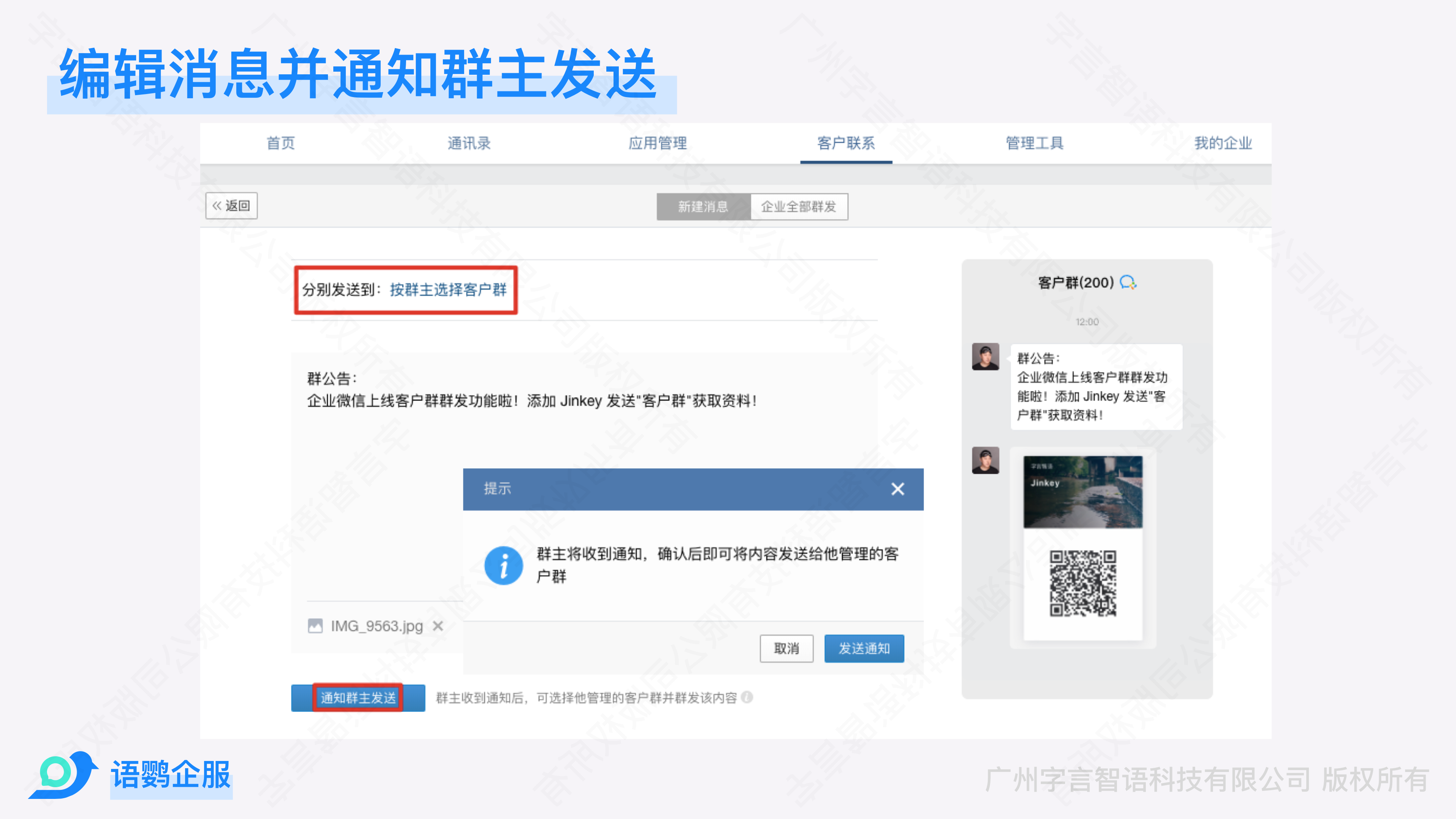Open the 通讯录 tab
The width and height of the screenshot is (1456, 819).
point(469,143)
